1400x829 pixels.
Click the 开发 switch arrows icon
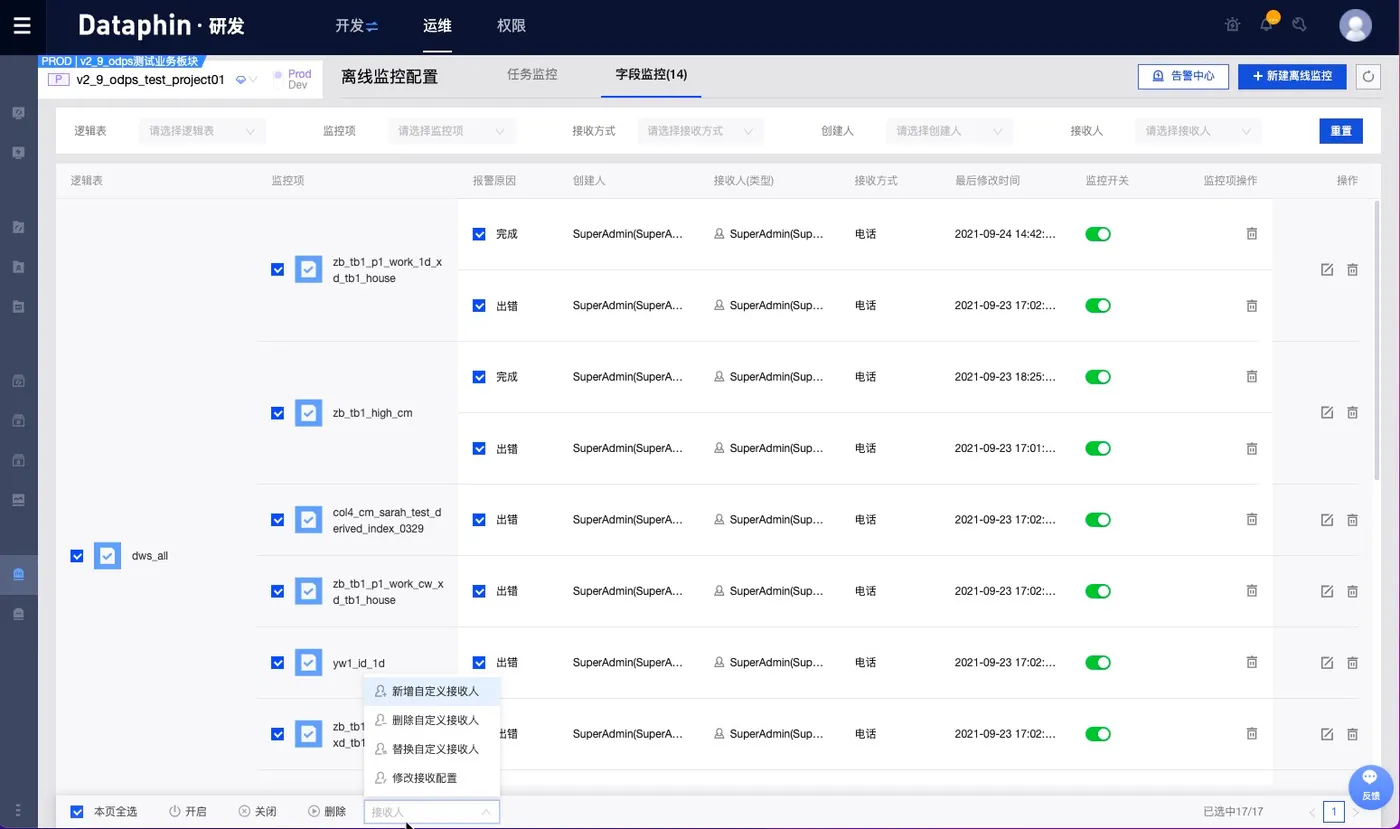[372, 26]
